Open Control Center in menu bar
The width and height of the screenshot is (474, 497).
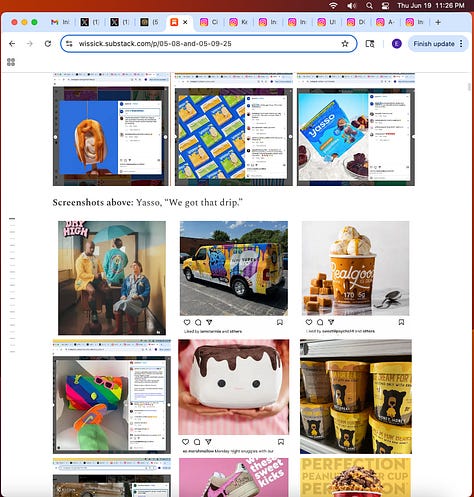pos(385,6)
